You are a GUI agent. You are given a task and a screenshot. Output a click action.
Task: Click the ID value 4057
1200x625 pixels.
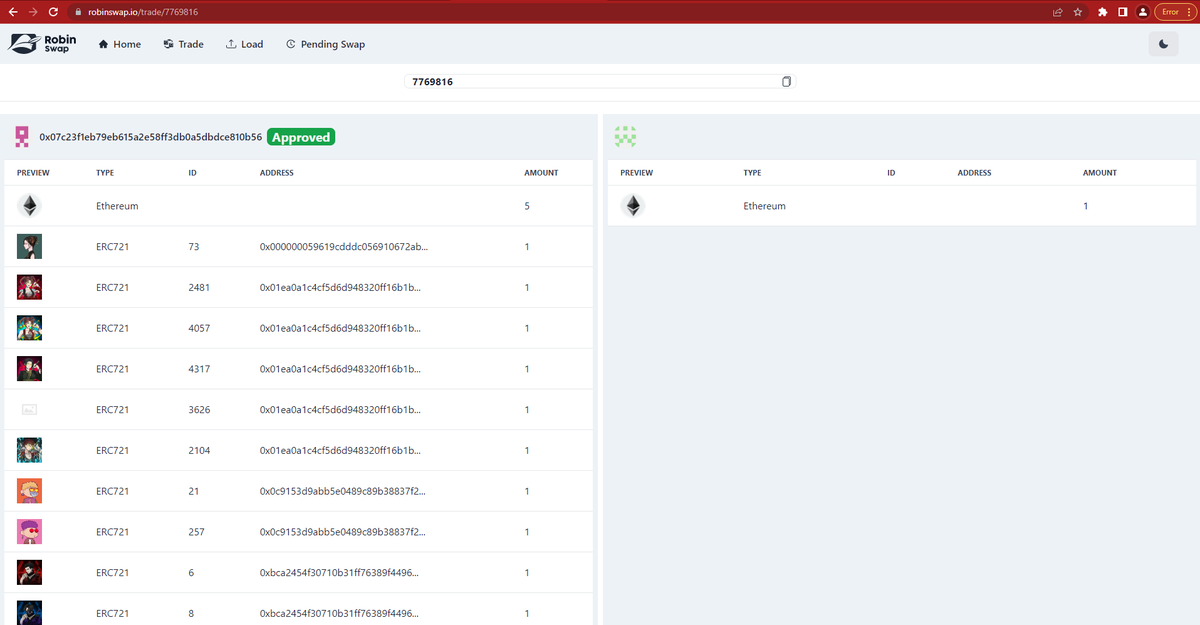pos(199,329)
